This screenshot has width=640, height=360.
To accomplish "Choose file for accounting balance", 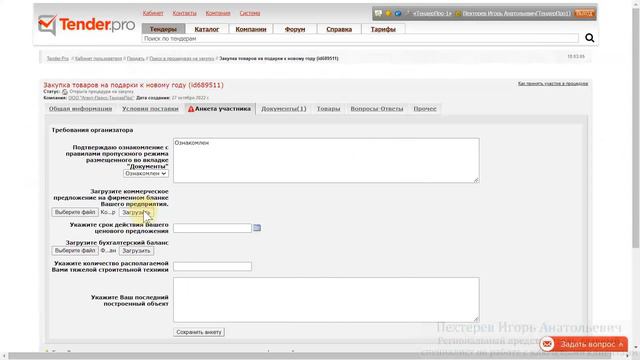I will 75,251.
